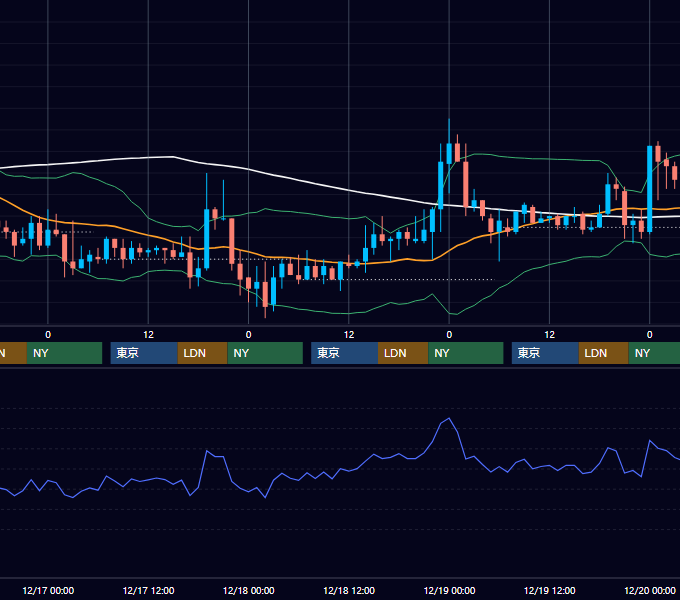Click the 12/19 12:00 date label
Viewport: 680px width, 600px height.
(549, 590)
